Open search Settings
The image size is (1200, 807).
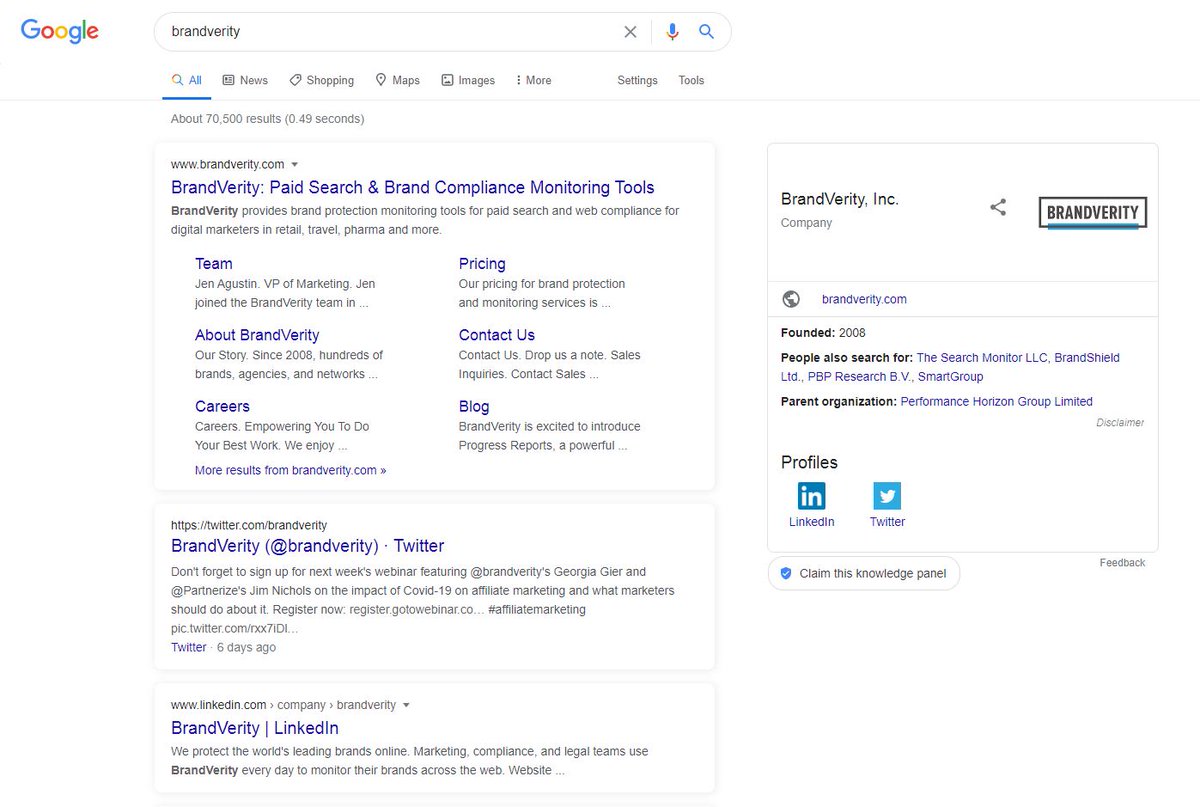point(637,80)
